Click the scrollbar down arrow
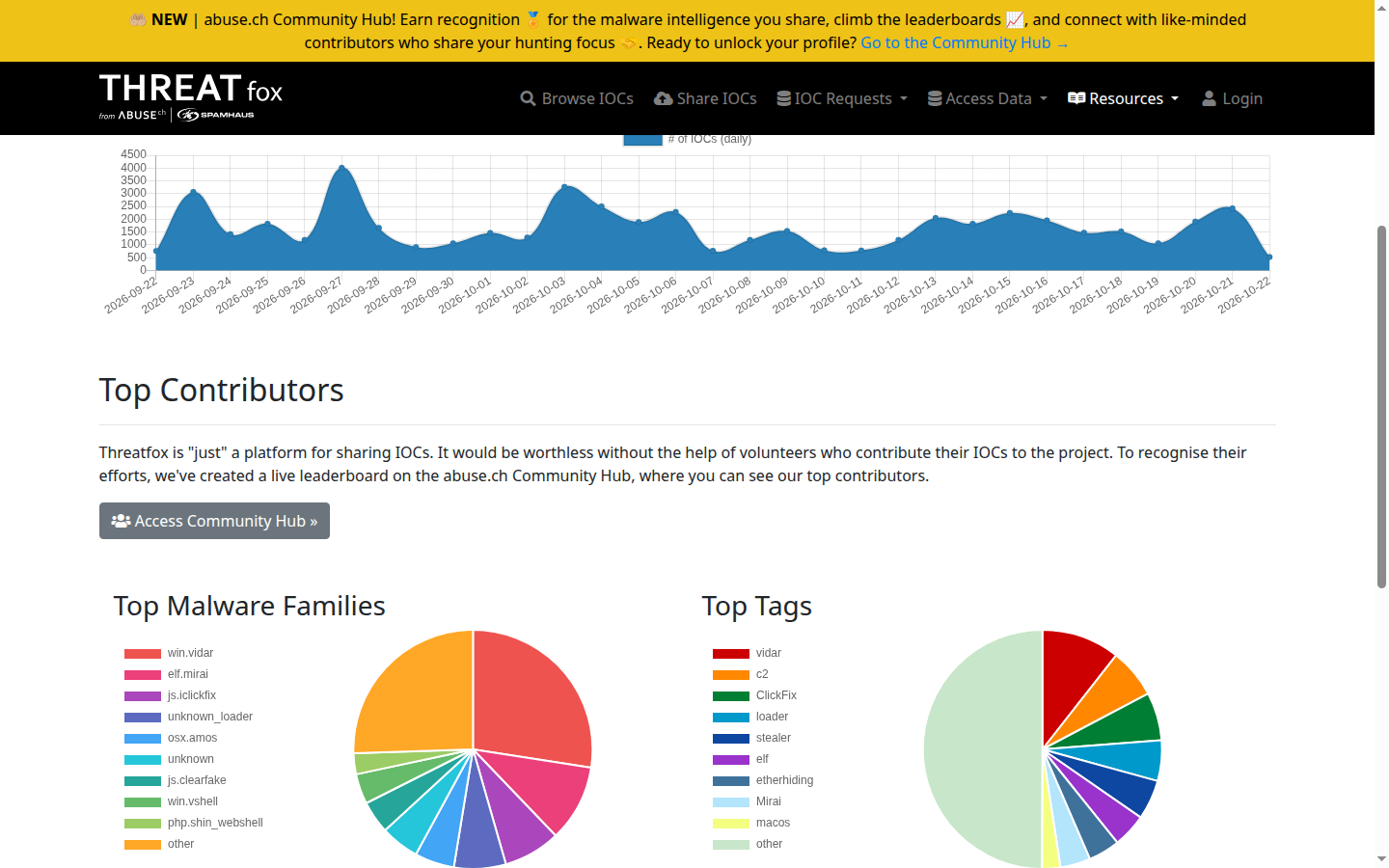The image size is (1389, 868). [1381, 858]
